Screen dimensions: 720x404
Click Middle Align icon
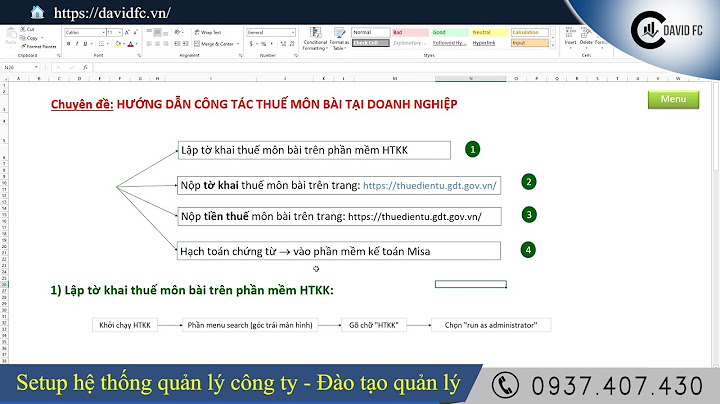[158, 32]
